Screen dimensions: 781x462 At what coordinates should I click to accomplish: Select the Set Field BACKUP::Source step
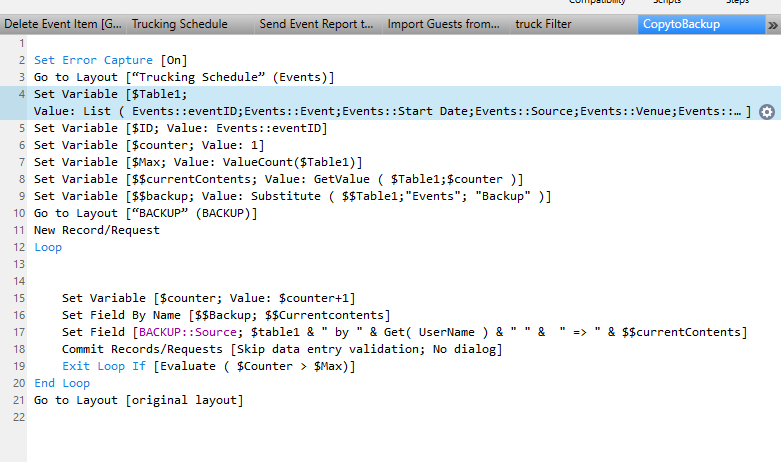tap(404, 332)
